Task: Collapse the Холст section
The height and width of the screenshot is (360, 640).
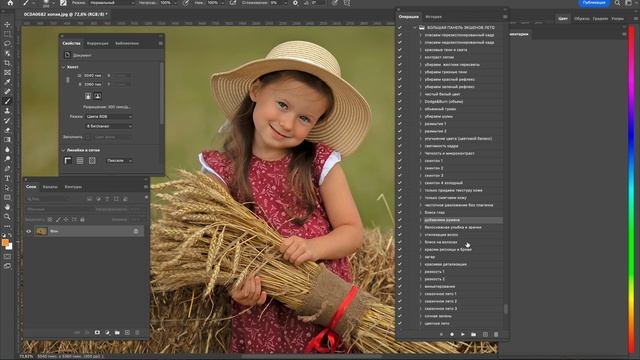Action: (64, 67)
